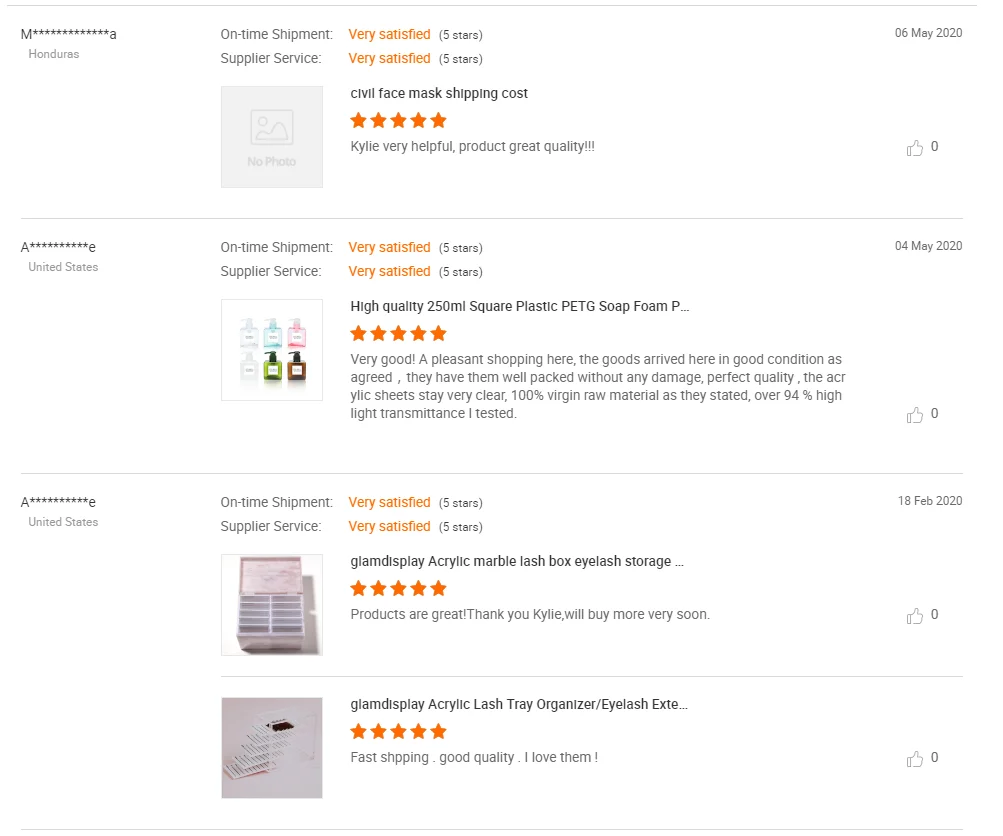View lash tray organizer thumbnail

coord(272,748)
